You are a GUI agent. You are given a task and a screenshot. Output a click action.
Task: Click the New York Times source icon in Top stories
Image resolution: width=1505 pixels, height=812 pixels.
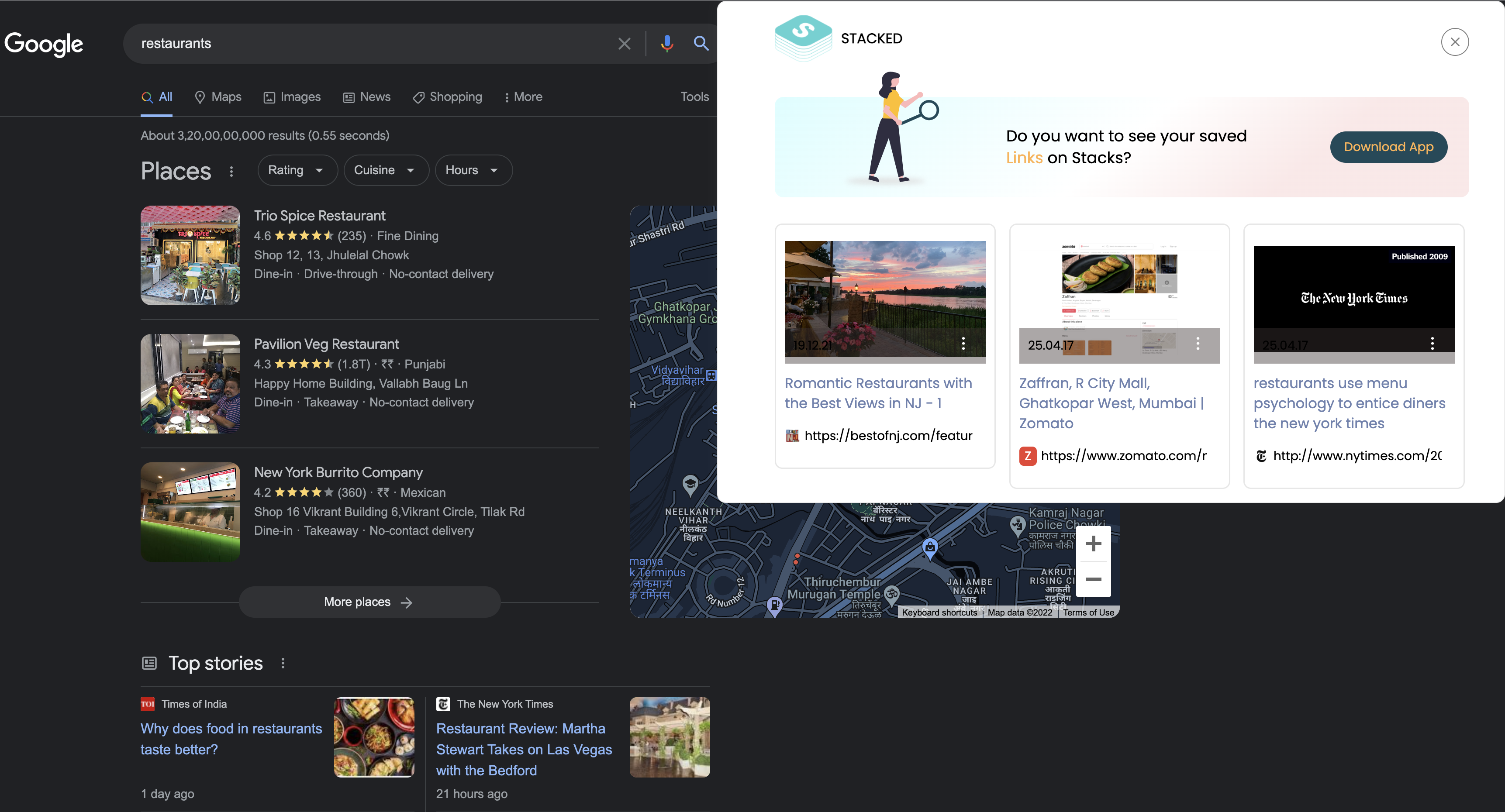point(443,704)
